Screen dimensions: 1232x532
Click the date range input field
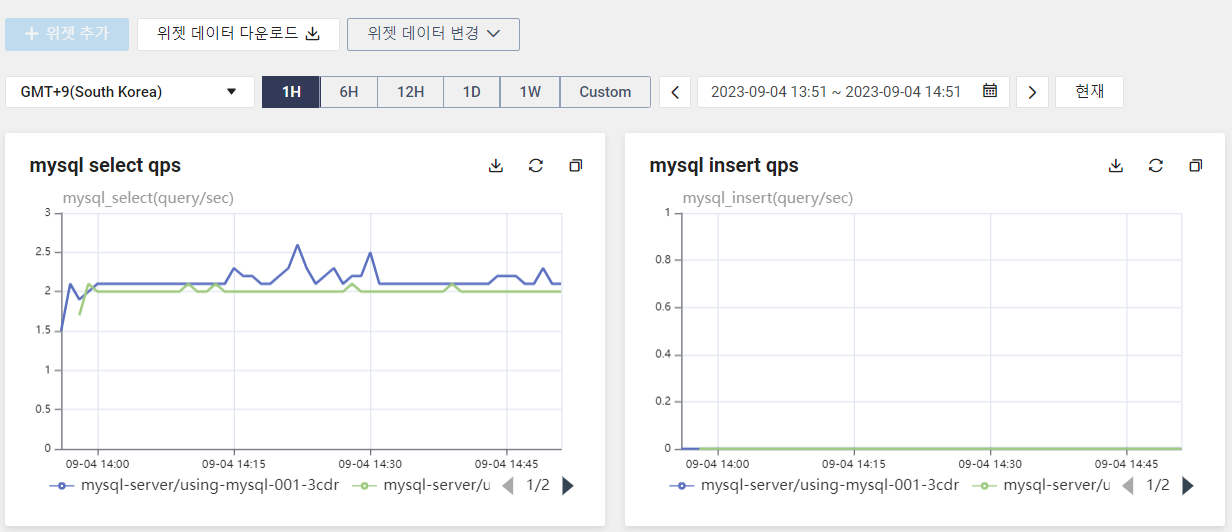[853, 92]
